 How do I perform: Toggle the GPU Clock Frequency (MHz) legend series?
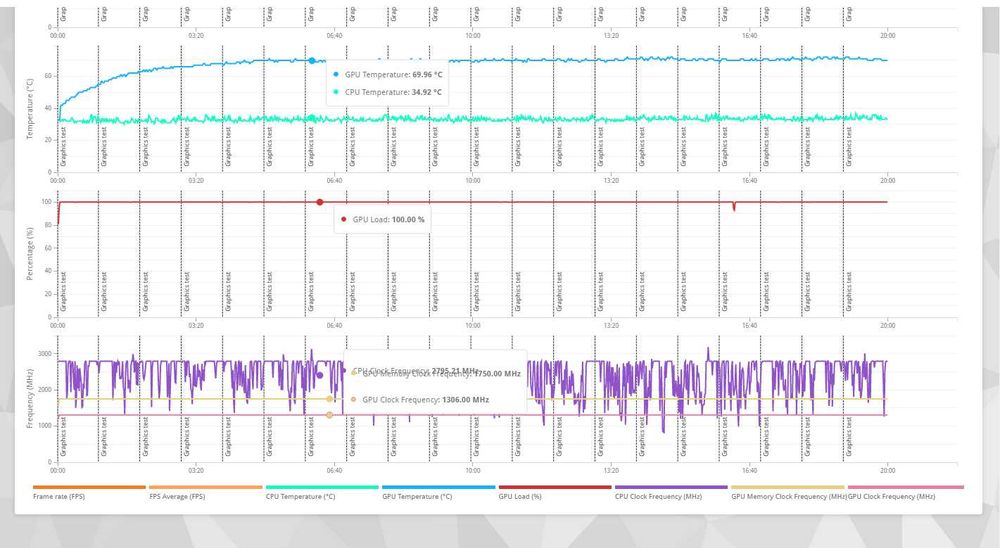pos(906,492)
